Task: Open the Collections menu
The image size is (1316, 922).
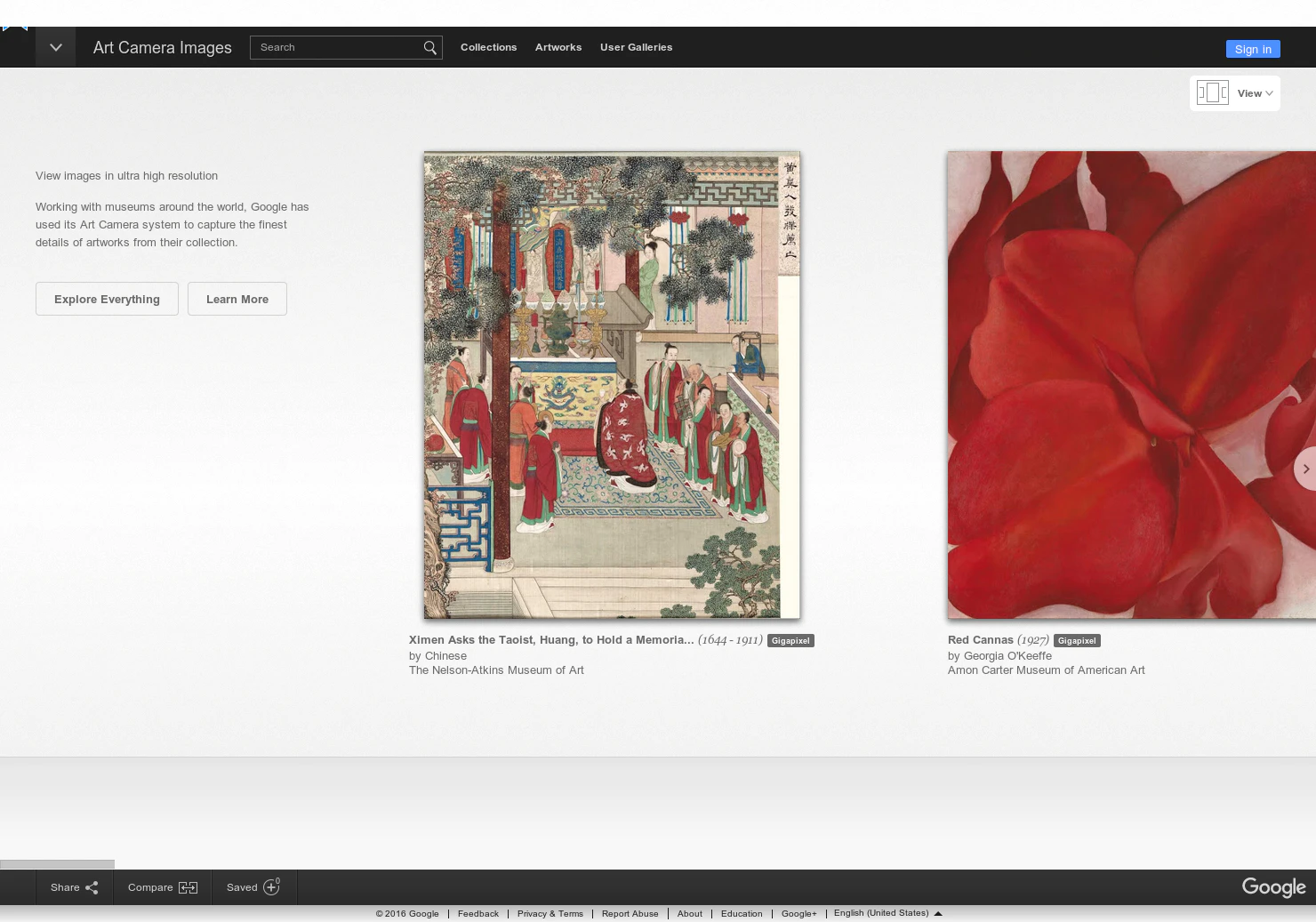Action: [x=488, y=47]
